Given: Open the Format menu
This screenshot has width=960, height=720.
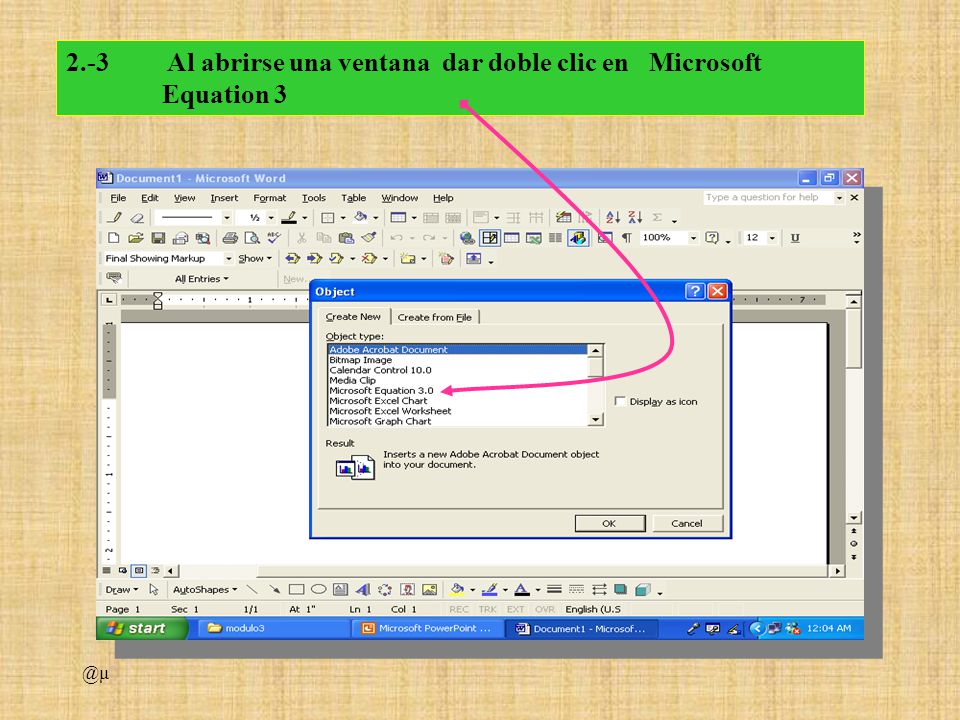Looking at the screenshot, I should (269, 198).
